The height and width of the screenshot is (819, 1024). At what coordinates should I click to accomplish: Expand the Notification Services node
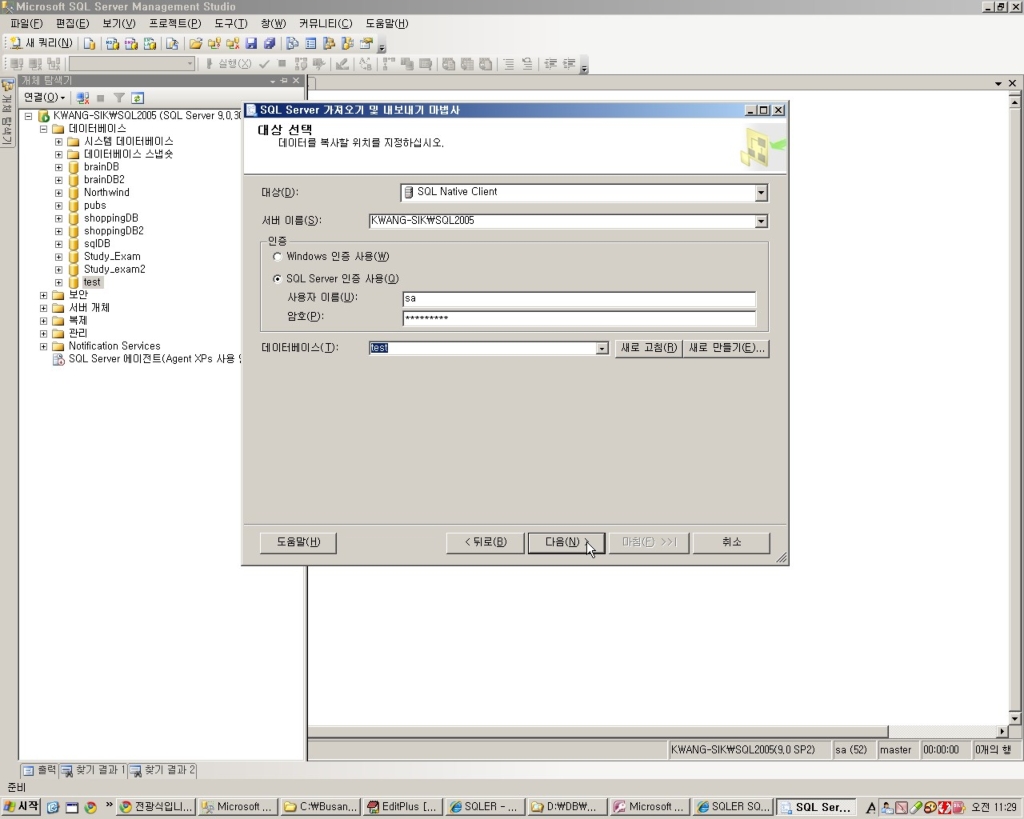(x=44, y=346)
